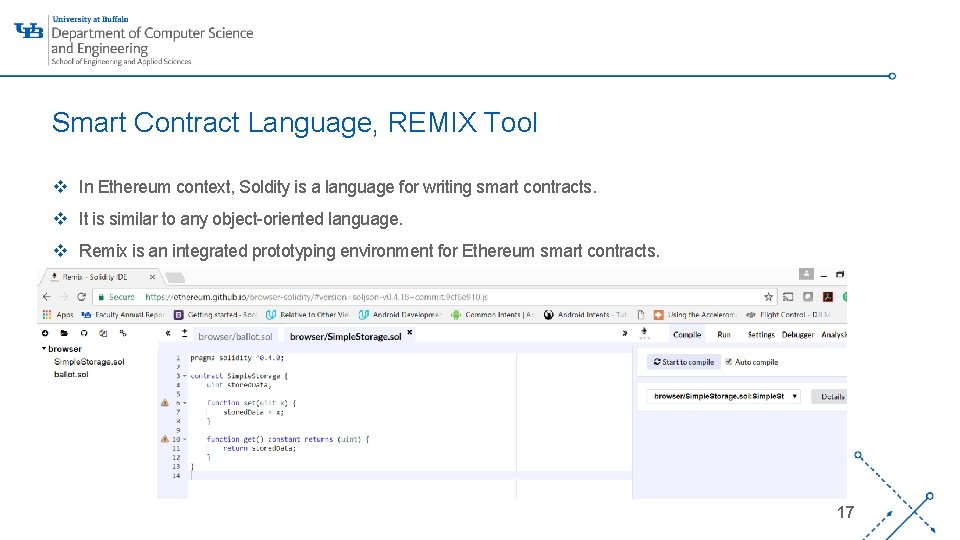This screenshot has width=960, height=540.
Task: Open ballot.sol in file tree
Action: coord(71,374)
